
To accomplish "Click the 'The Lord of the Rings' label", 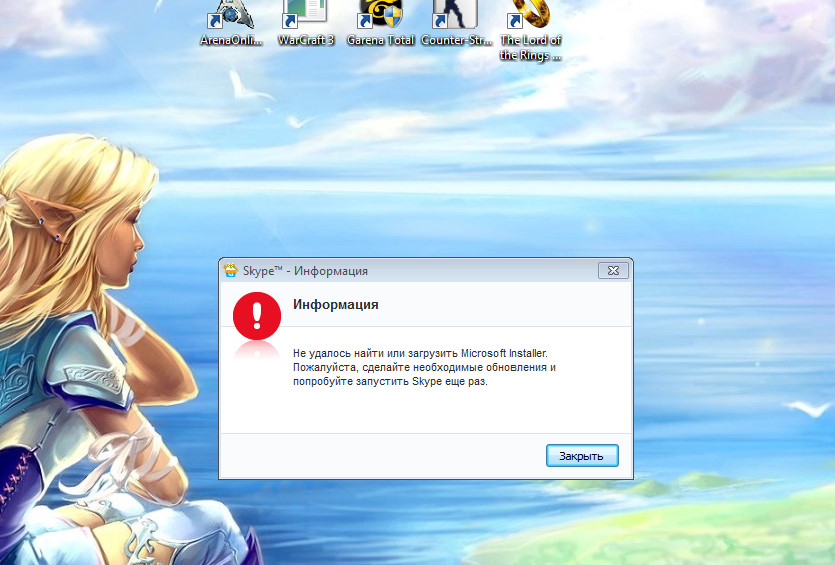I will tap(530, 48).
